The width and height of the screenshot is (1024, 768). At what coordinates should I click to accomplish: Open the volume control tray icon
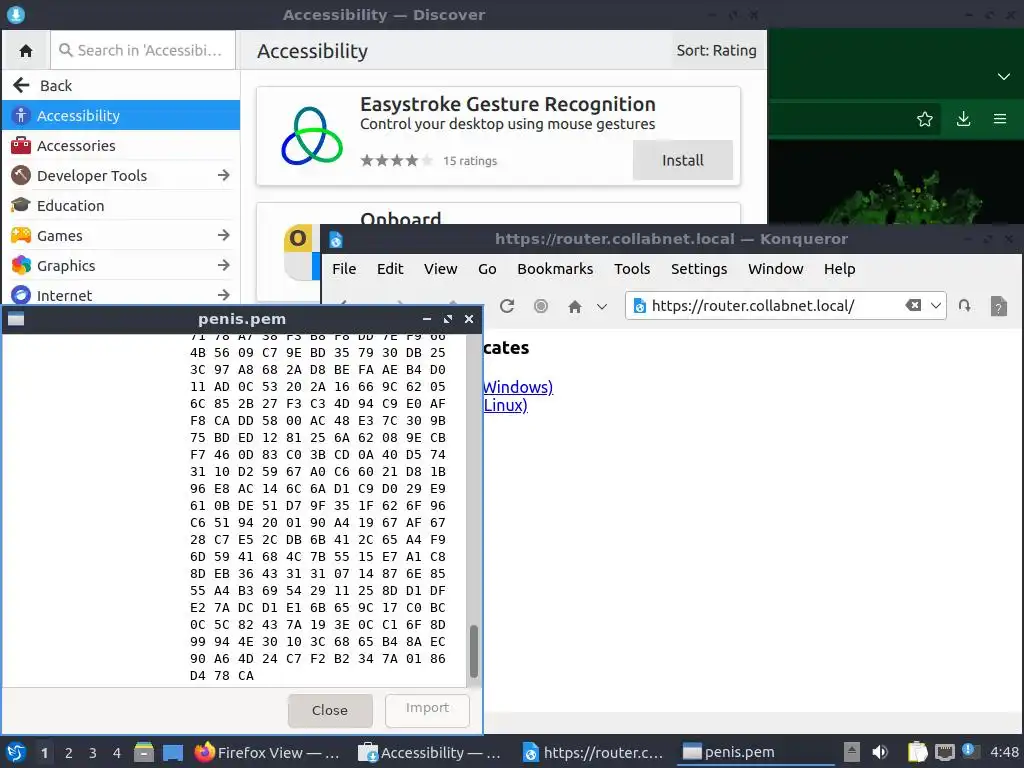coord(880,752)
